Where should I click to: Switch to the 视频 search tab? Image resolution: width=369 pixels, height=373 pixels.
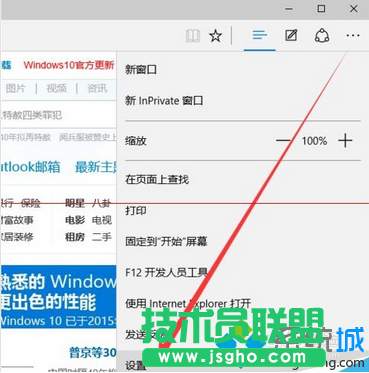tap(56, 88)
